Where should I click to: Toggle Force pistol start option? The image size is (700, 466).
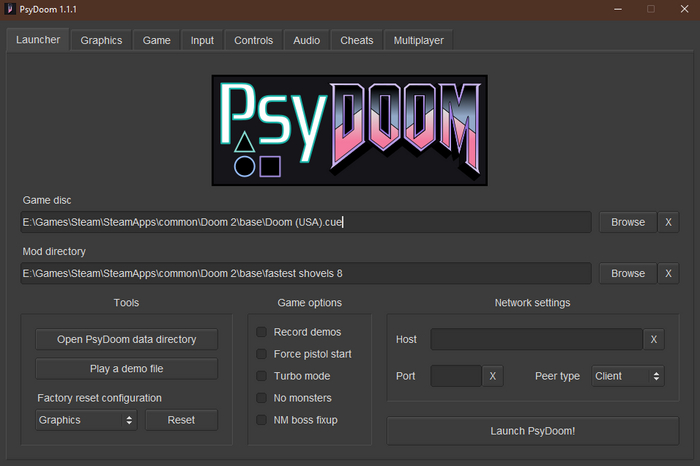pos(262,354)
